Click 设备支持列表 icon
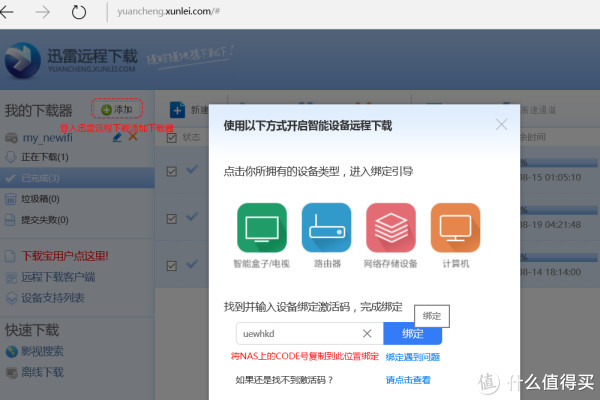 11,298
